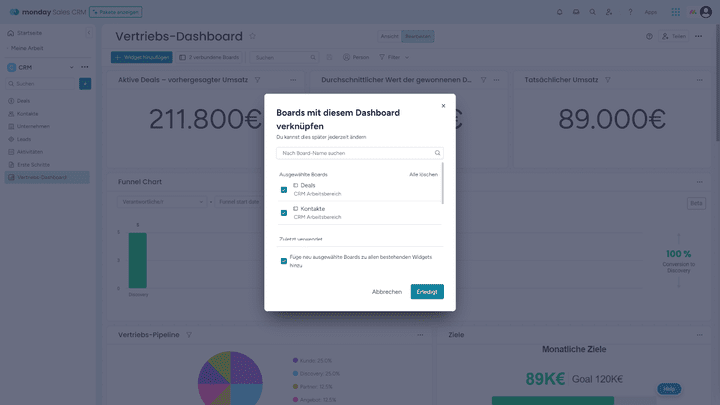Click the sidebar Suchen search field
Image resolution: width=720 pixels, height=405 pixels.
coord(41,84)
